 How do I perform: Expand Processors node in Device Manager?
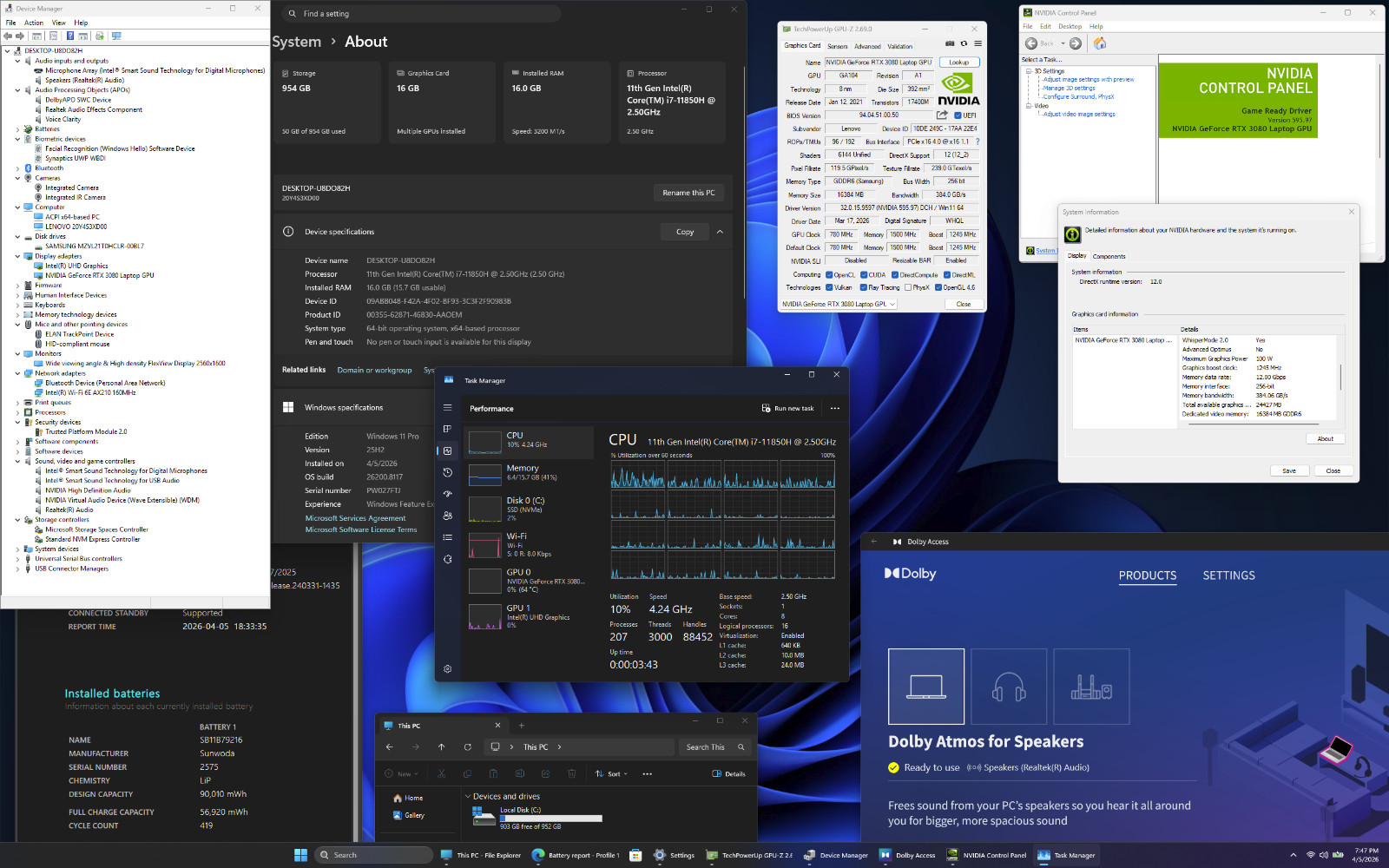(17, 412)
